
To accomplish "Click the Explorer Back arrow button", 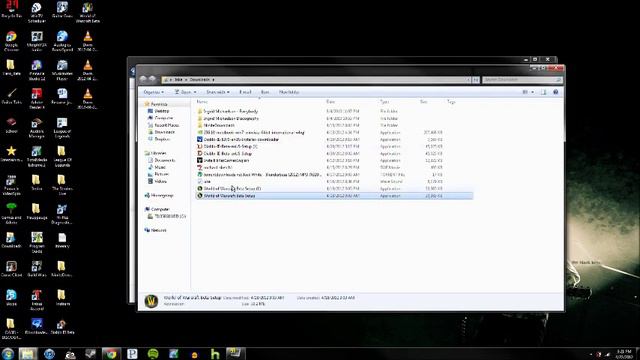I will tap(143, 79).
